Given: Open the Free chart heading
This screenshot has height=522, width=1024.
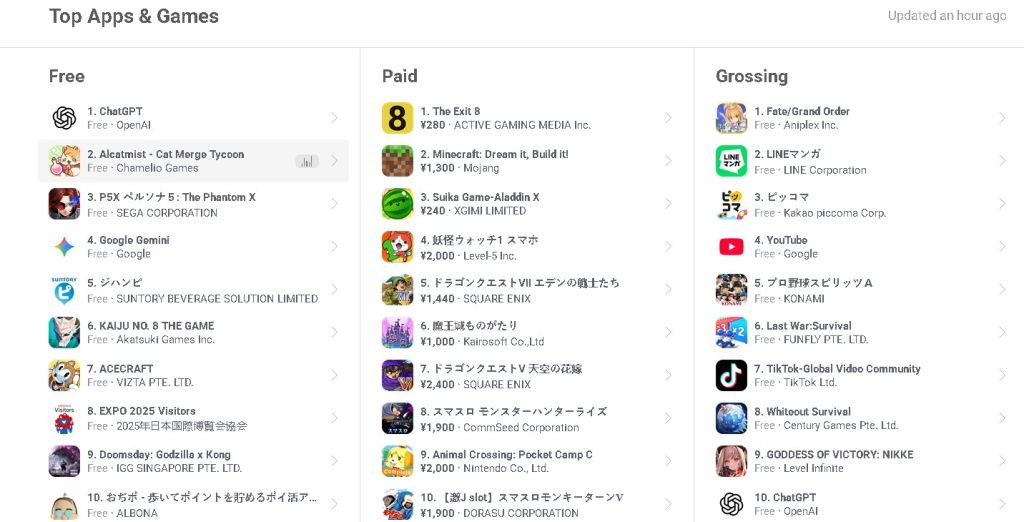Looking at the screenshot, I should point(67,76).
